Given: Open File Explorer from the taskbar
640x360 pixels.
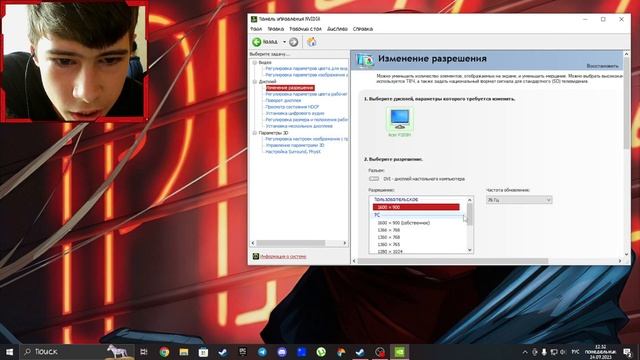Looking at the screenshot, I should [184, 352].
